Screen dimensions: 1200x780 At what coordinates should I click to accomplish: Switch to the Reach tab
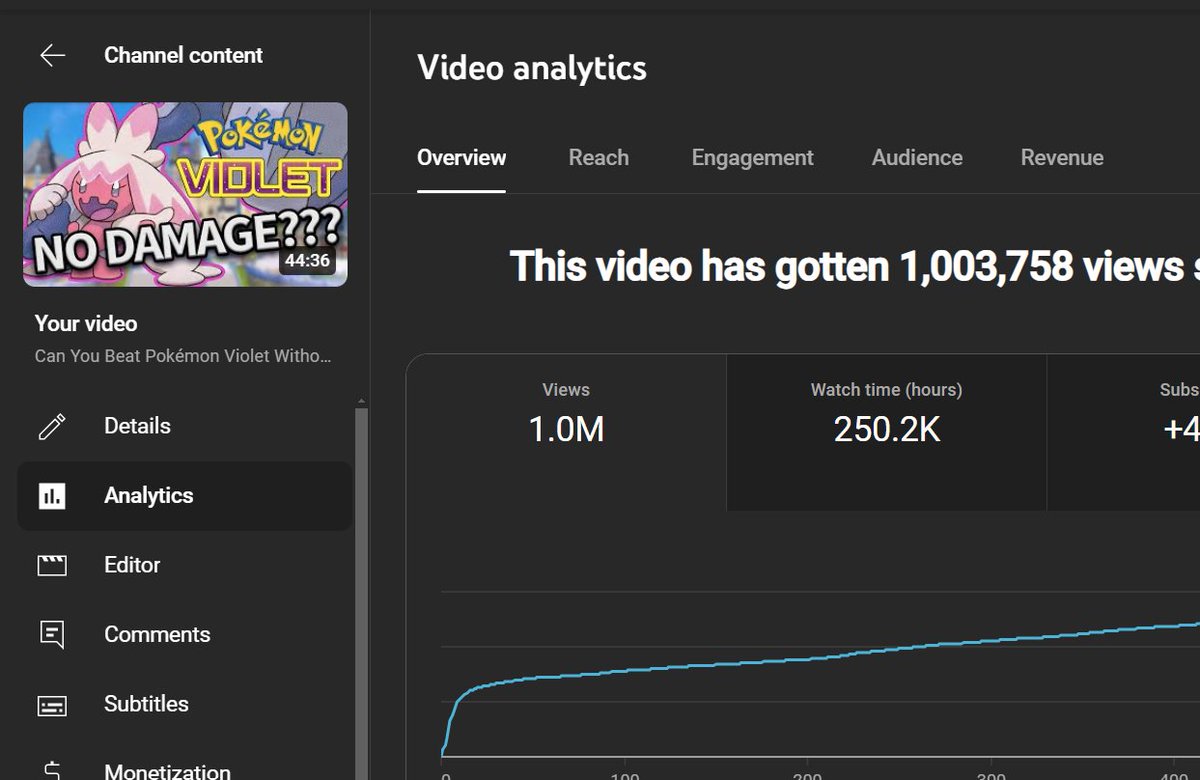point(598,158)
